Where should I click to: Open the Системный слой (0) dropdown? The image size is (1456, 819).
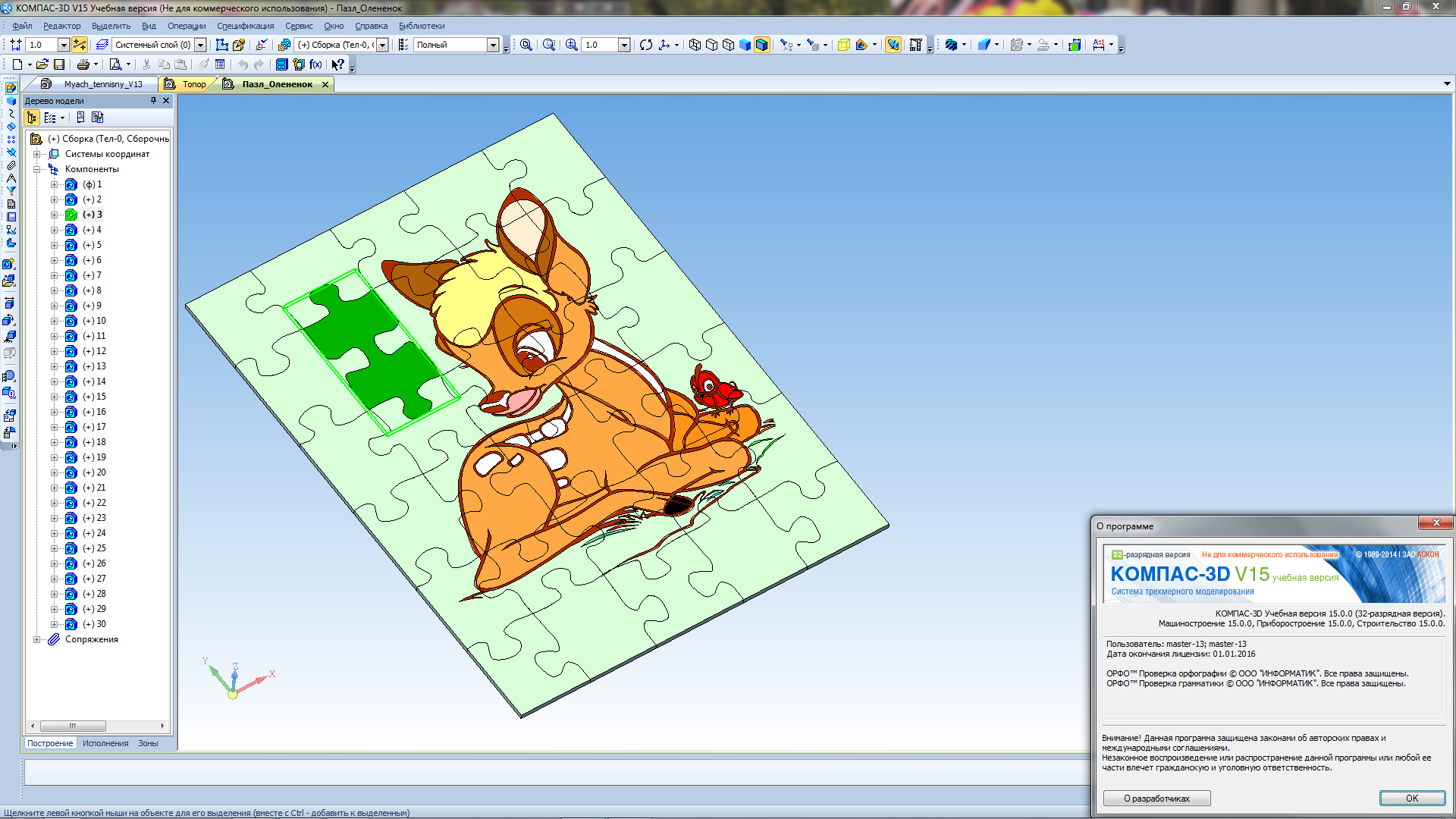pyautogui.click(x=200, y=45)
